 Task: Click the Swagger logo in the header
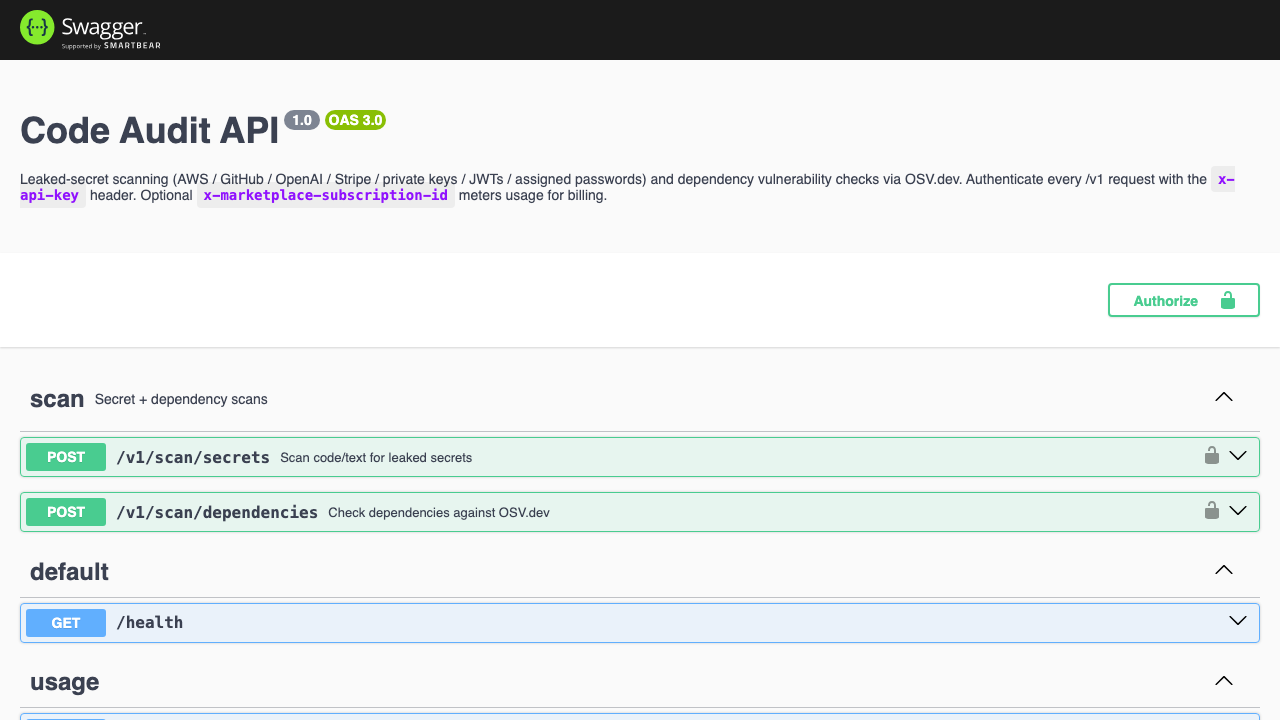(90, 29)
